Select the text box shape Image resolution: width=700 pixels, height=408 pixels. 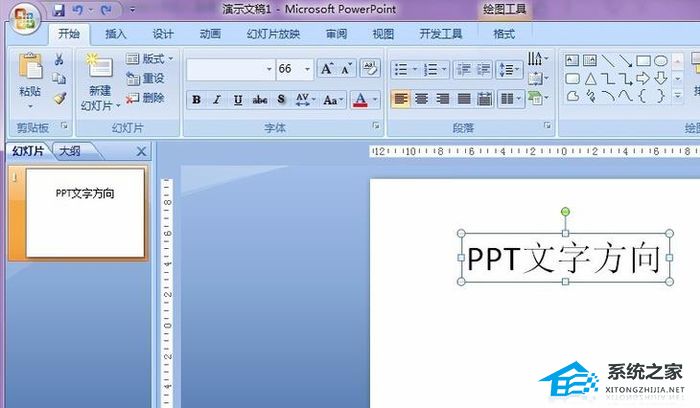coord(572,60)
